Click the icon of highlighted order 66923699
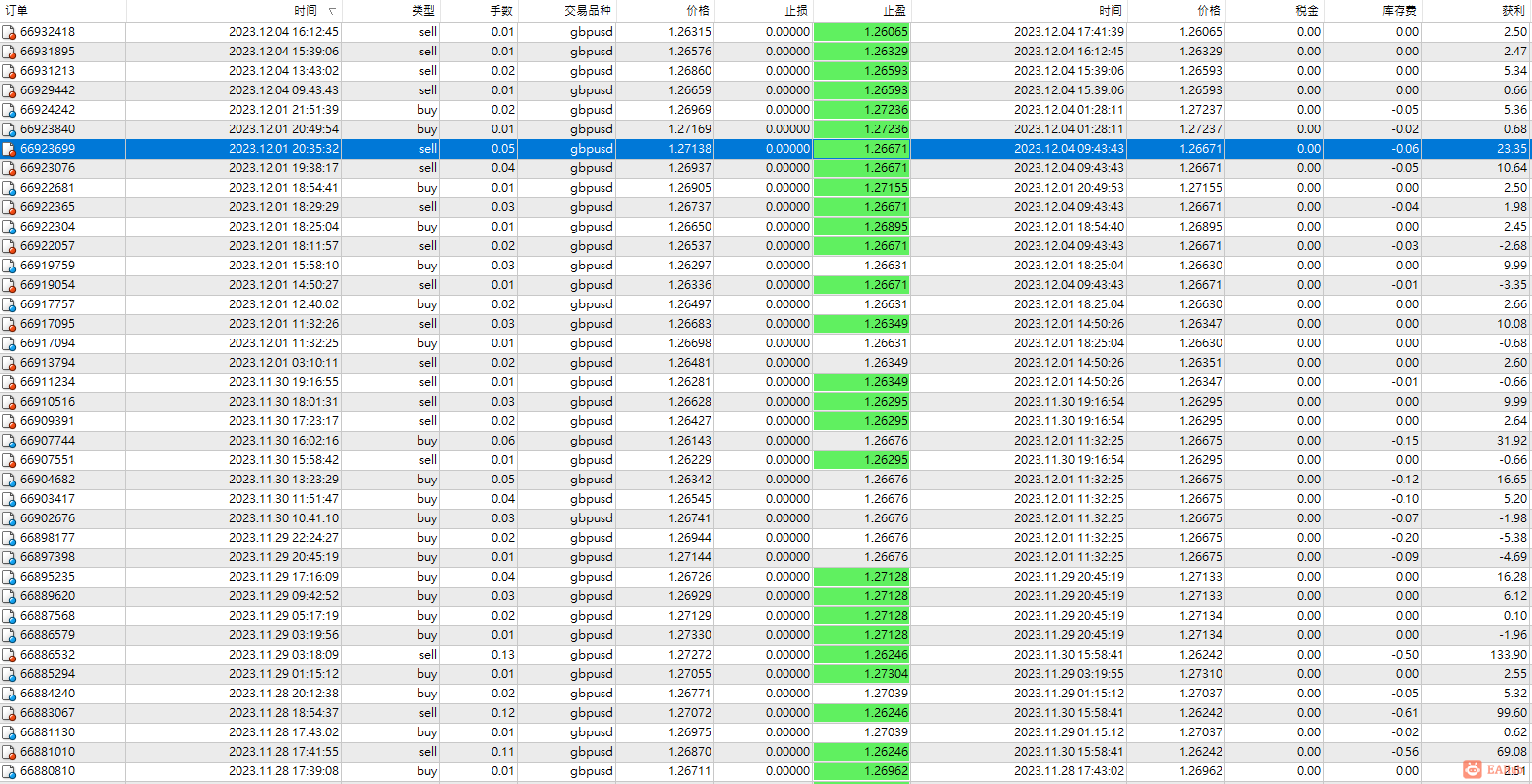Screen dimensions: 1532x784 9,149
